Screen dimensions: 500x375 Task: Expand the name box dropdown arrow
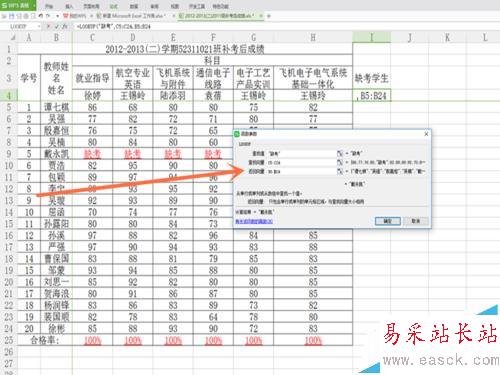coord(39,26)
